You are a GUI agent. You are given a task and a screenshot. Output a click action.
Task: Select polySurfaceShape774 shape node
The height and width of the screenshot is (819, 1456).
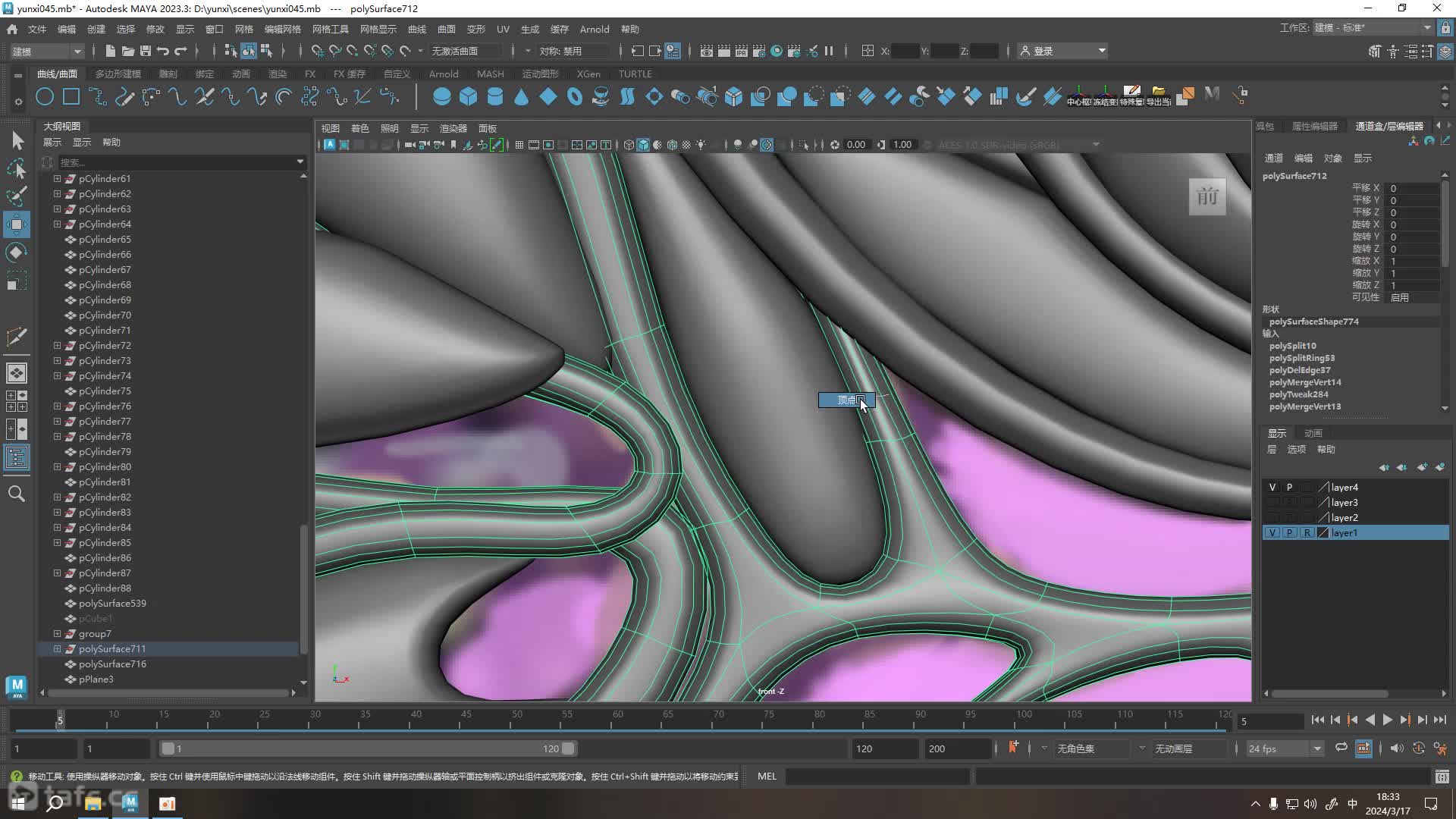[1314, 322]
